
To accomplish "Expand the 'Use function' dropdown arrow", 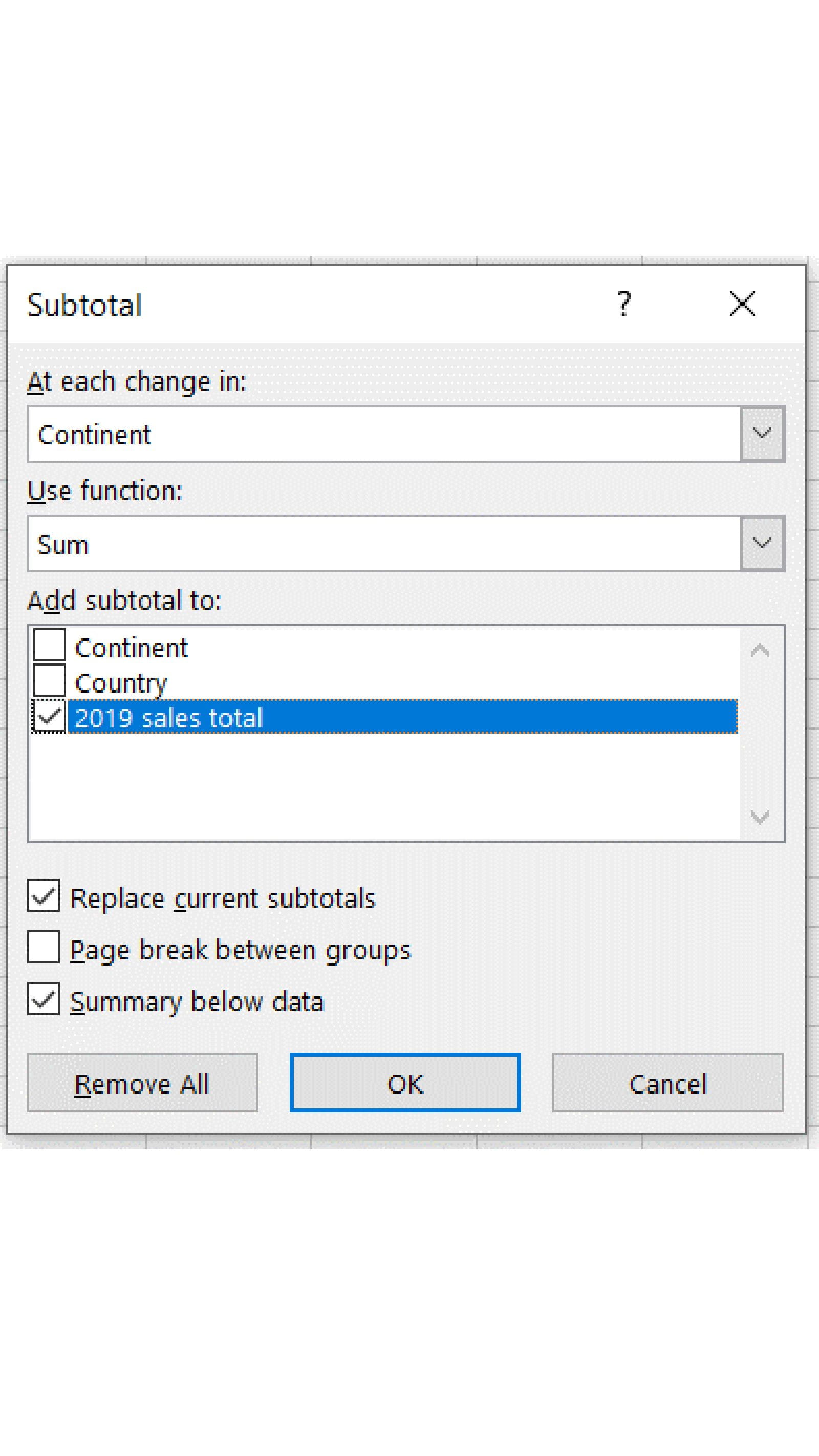I will pos(762,544).
